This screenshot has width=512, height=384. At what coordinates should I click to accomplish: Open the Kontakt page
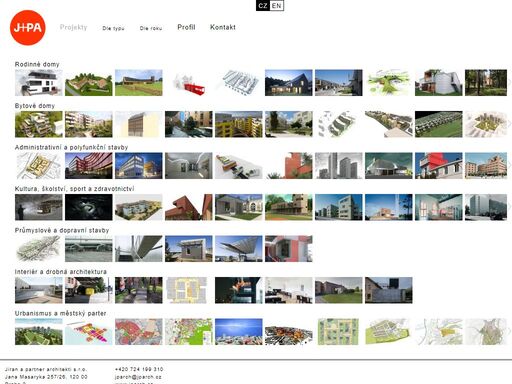(x=223, y=27)
